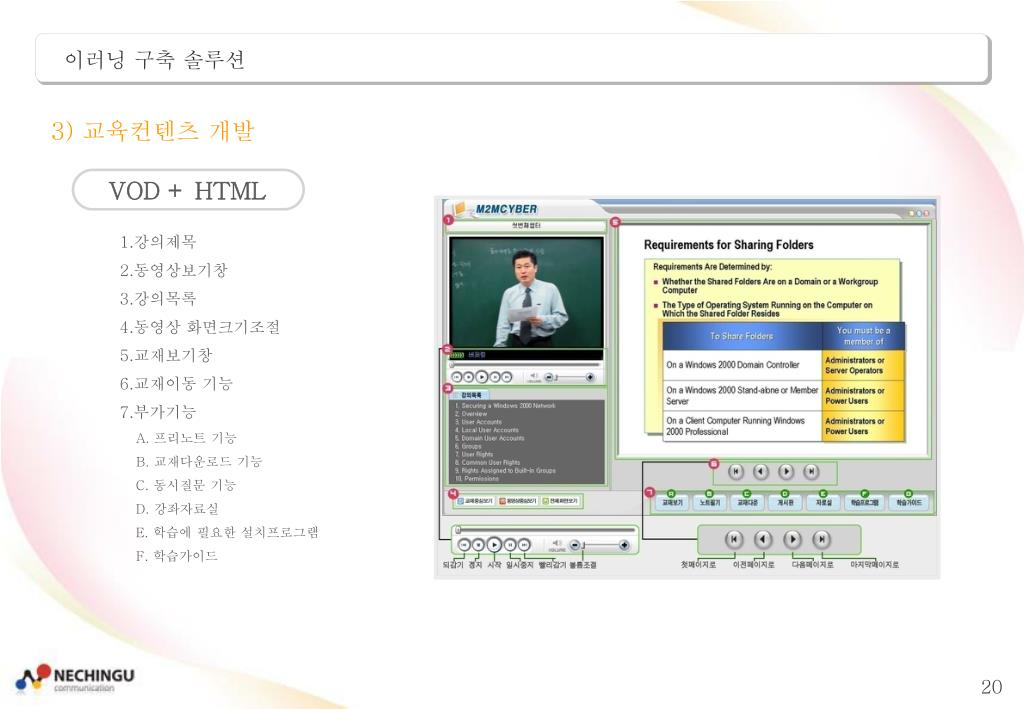Switch to 전체화면보기 full-screen view
Viewport: 1024px width, 709px height.
click(x=560, y=501)
